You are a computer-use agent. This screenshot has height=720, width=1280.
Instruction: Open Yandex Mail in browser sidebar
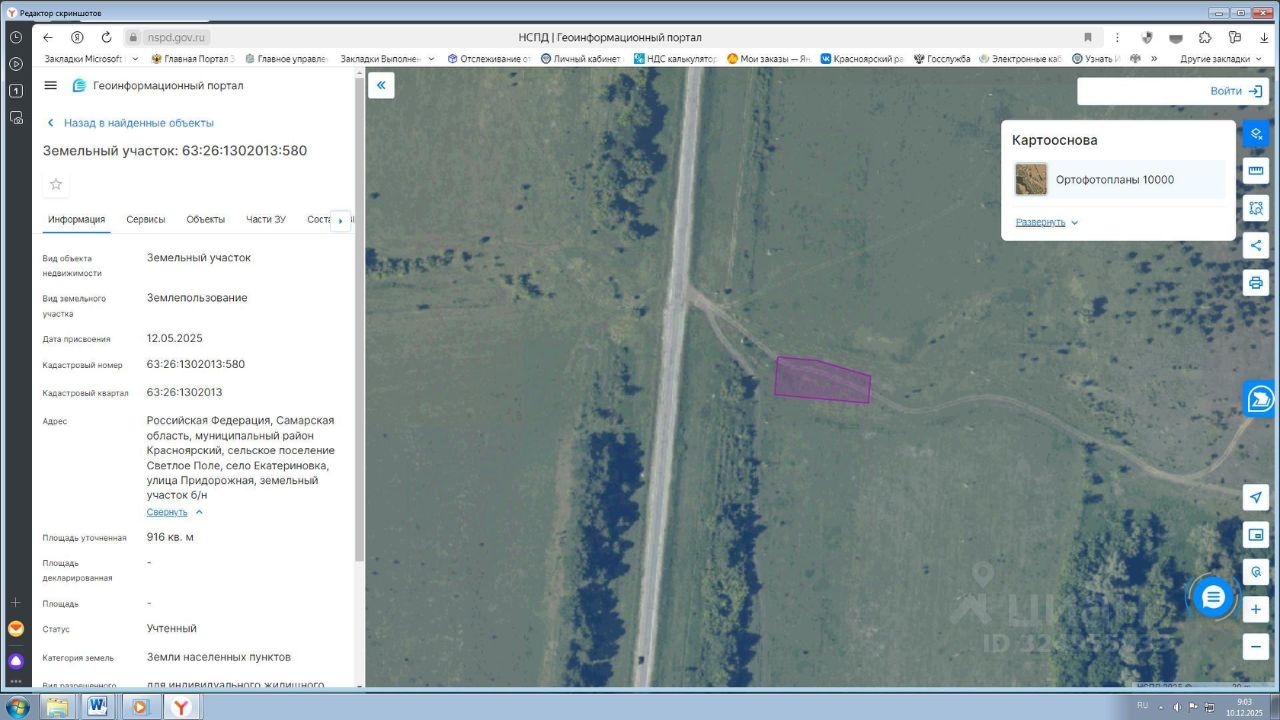[16, 629]
